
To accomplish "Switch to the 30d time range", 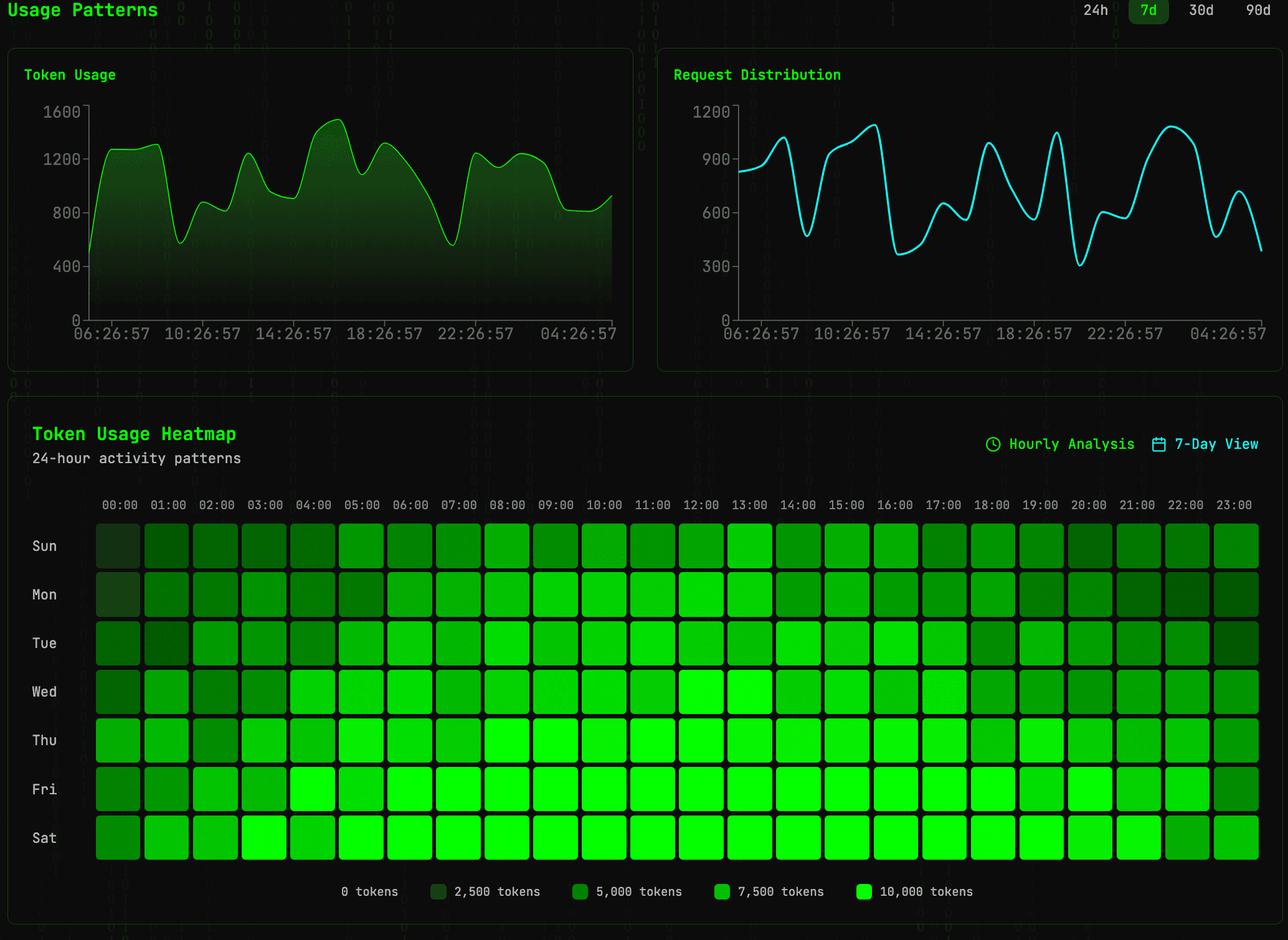I will tap(1200, 11).
